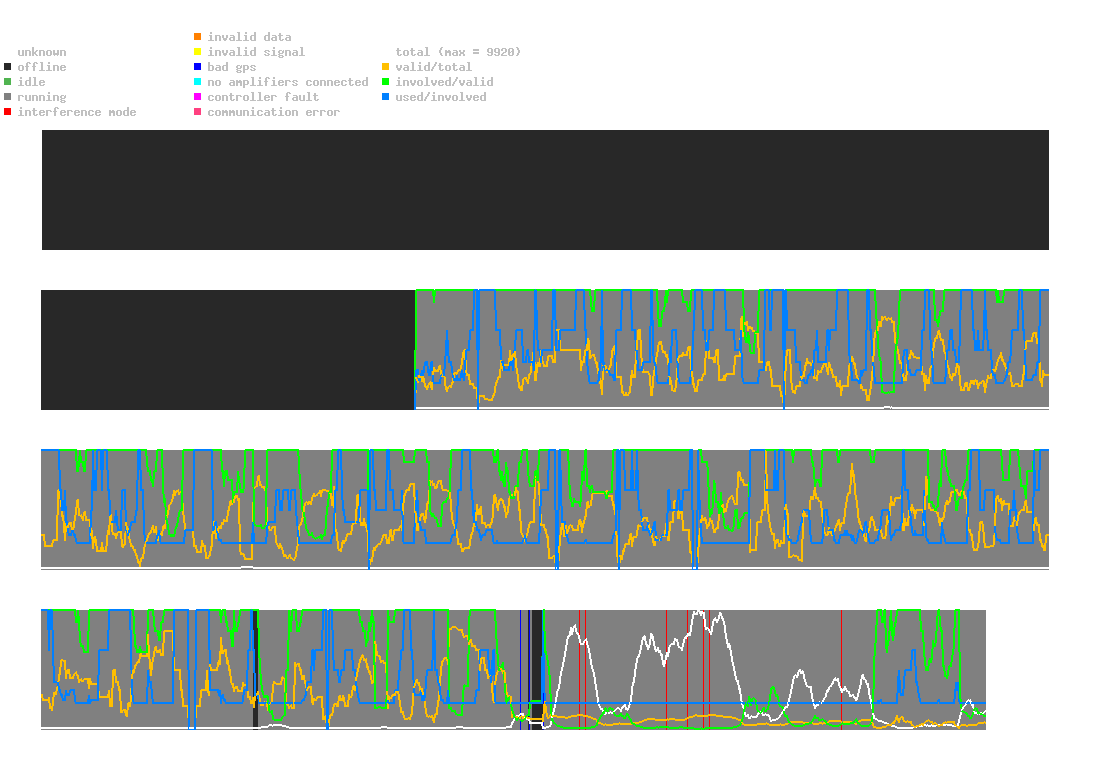Image resolution: width=1095 pixels, height=764 pixels.
Task: Click the green idle background swatch
Action: click(8, 82)
